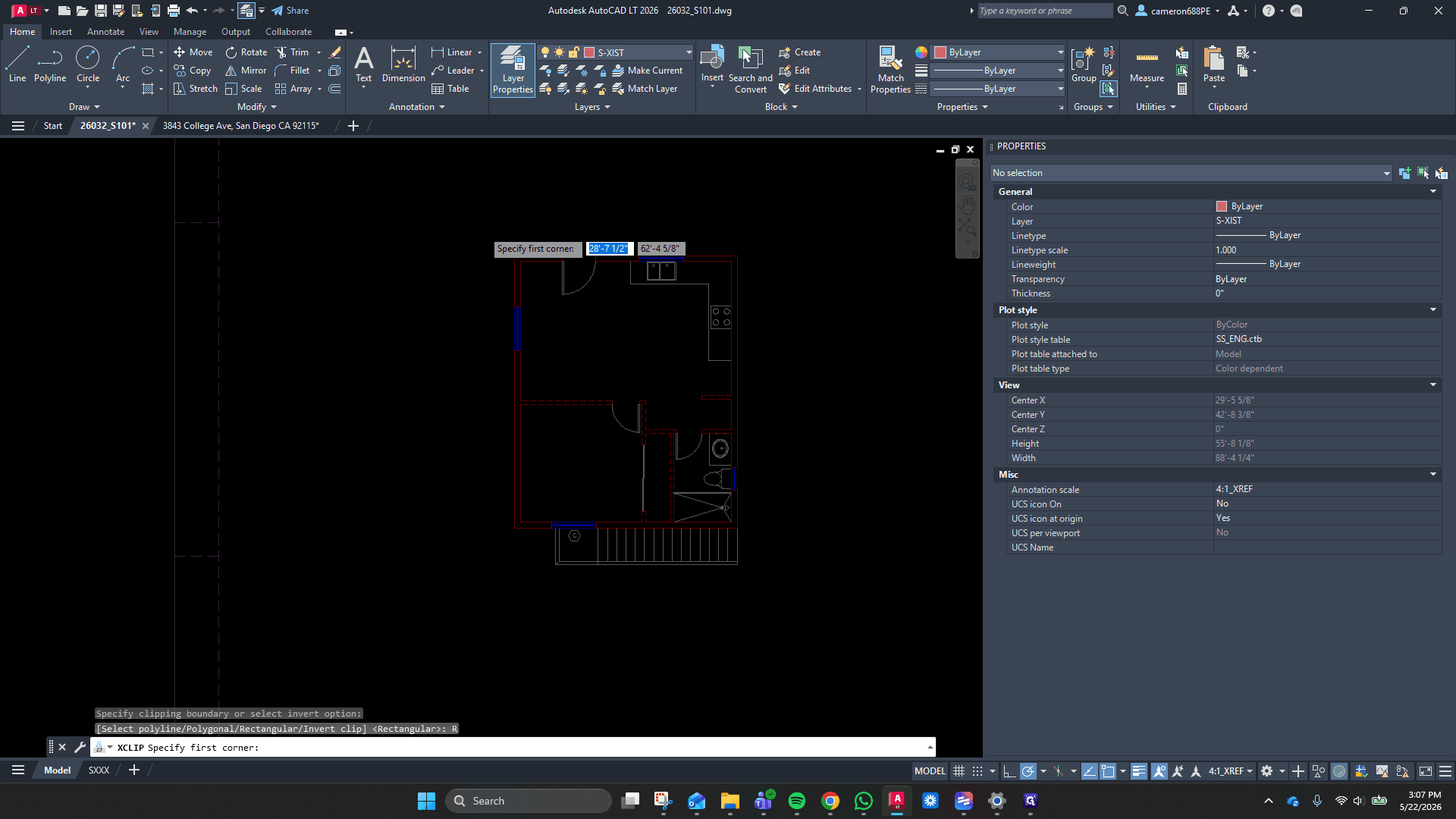Activate the Rotate command
Screen dimensions: 1456x819
coord(246,52)
